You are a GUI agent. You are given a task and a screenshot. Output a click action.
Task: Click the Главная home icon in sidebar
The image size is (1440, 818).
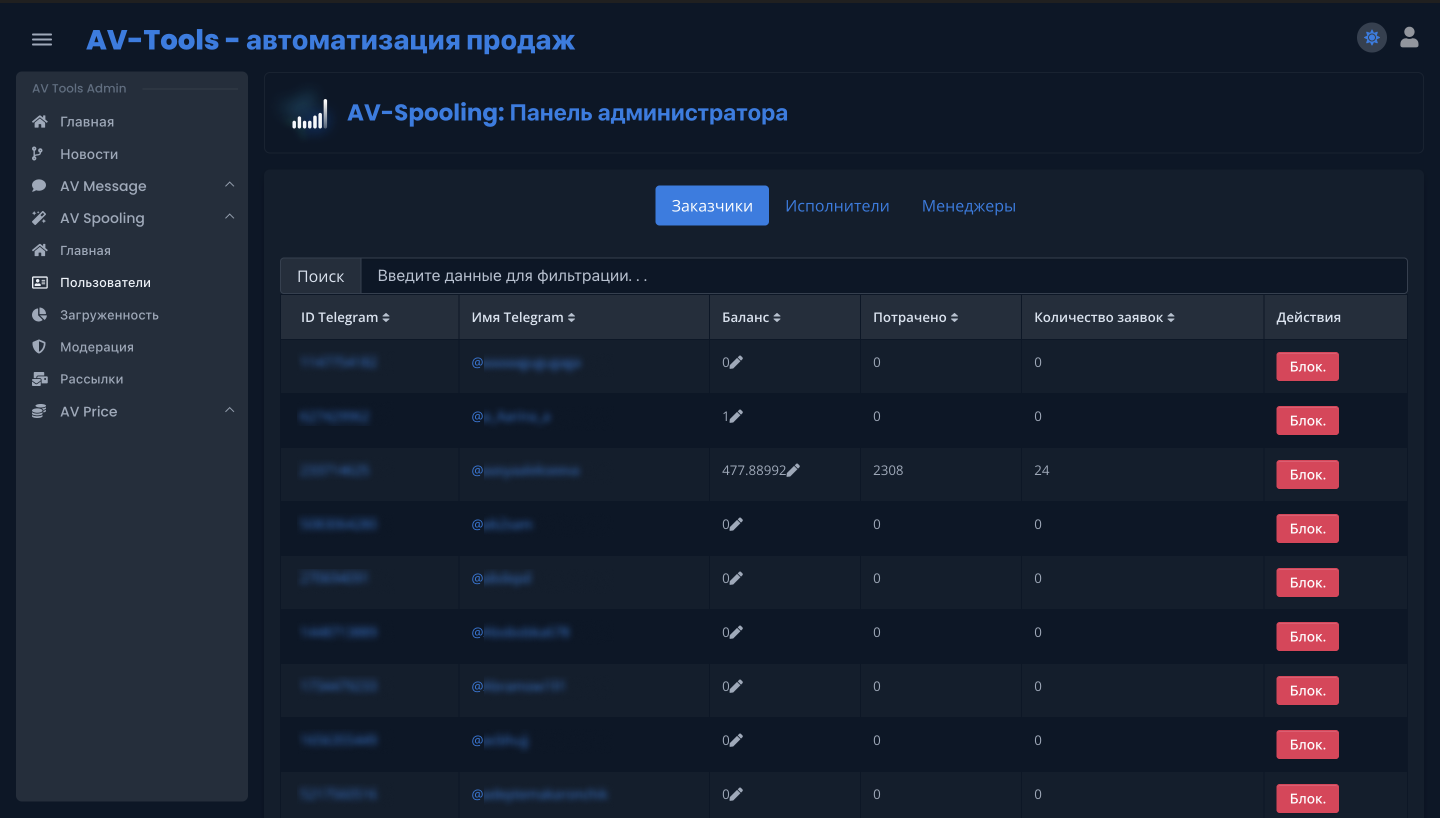coord(38,121)
